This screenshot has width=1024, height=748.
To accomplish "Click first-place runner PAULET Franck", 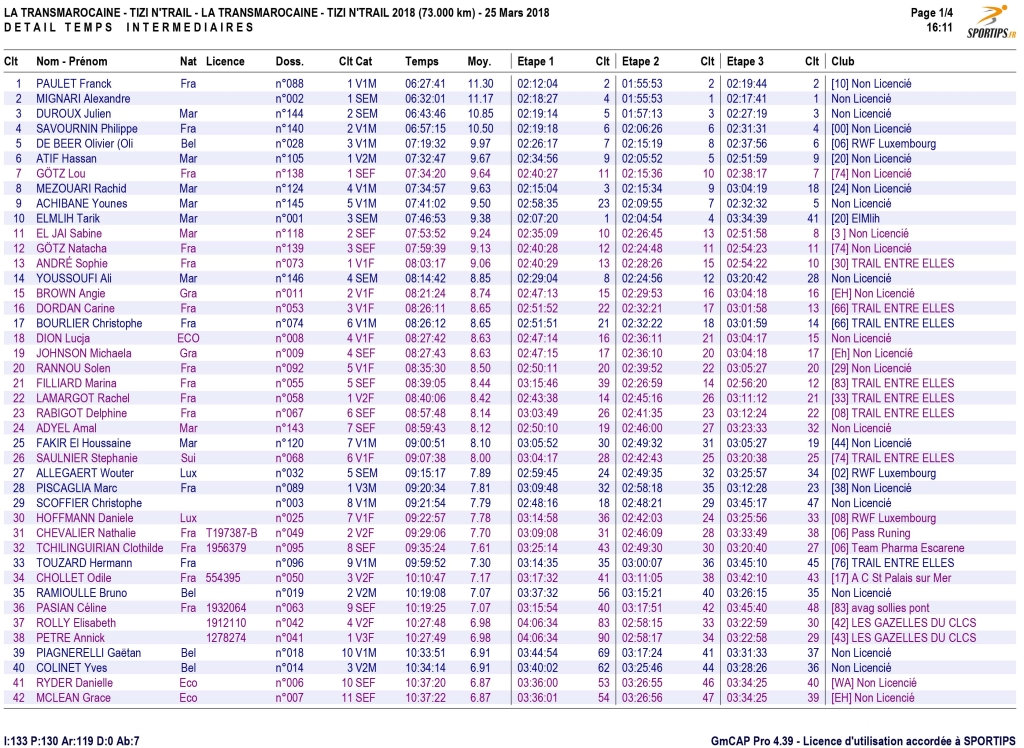I will point(74,84).
